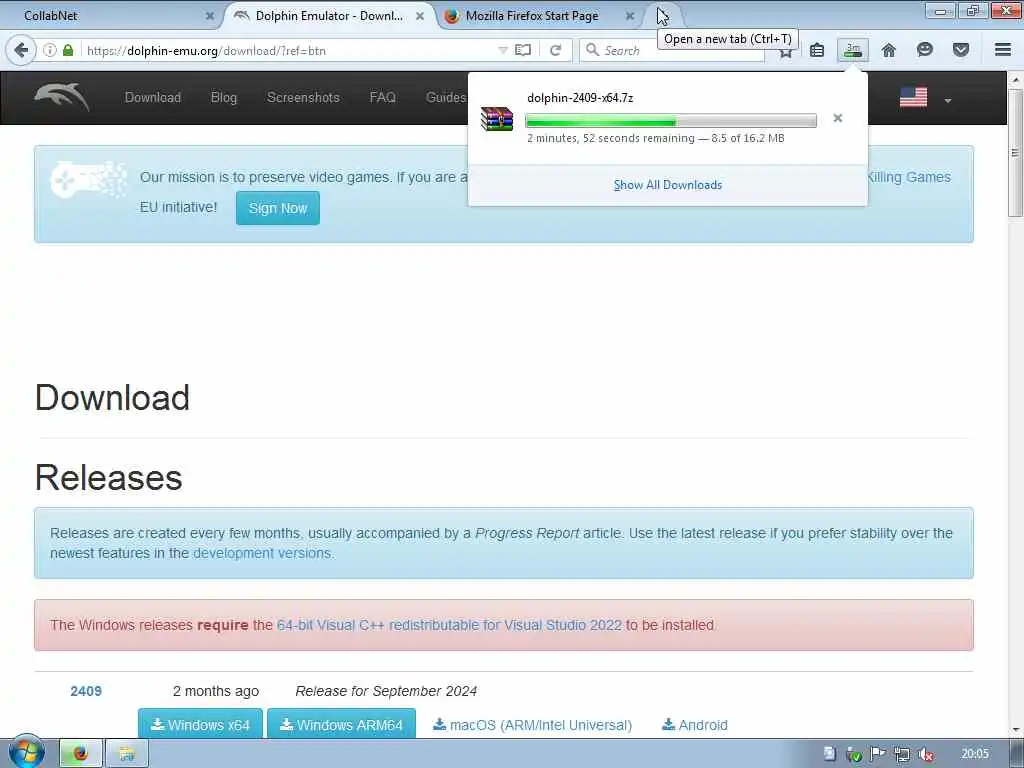Open the US flag language selector
The width and height of the screenshot is (1024, 768).
(913, 97)
